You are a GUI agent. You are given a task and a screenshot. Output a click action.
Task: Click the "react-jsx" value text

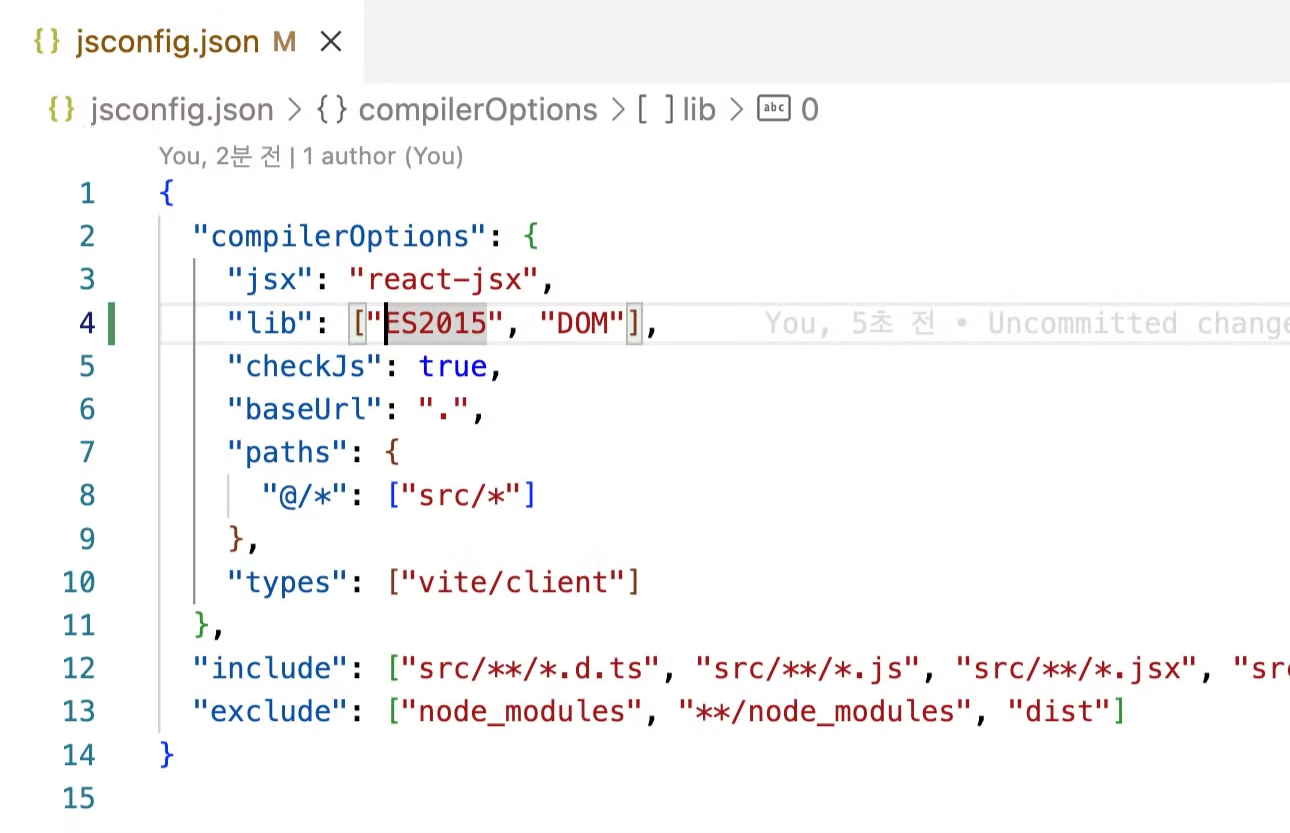click(x=444, y=279)
